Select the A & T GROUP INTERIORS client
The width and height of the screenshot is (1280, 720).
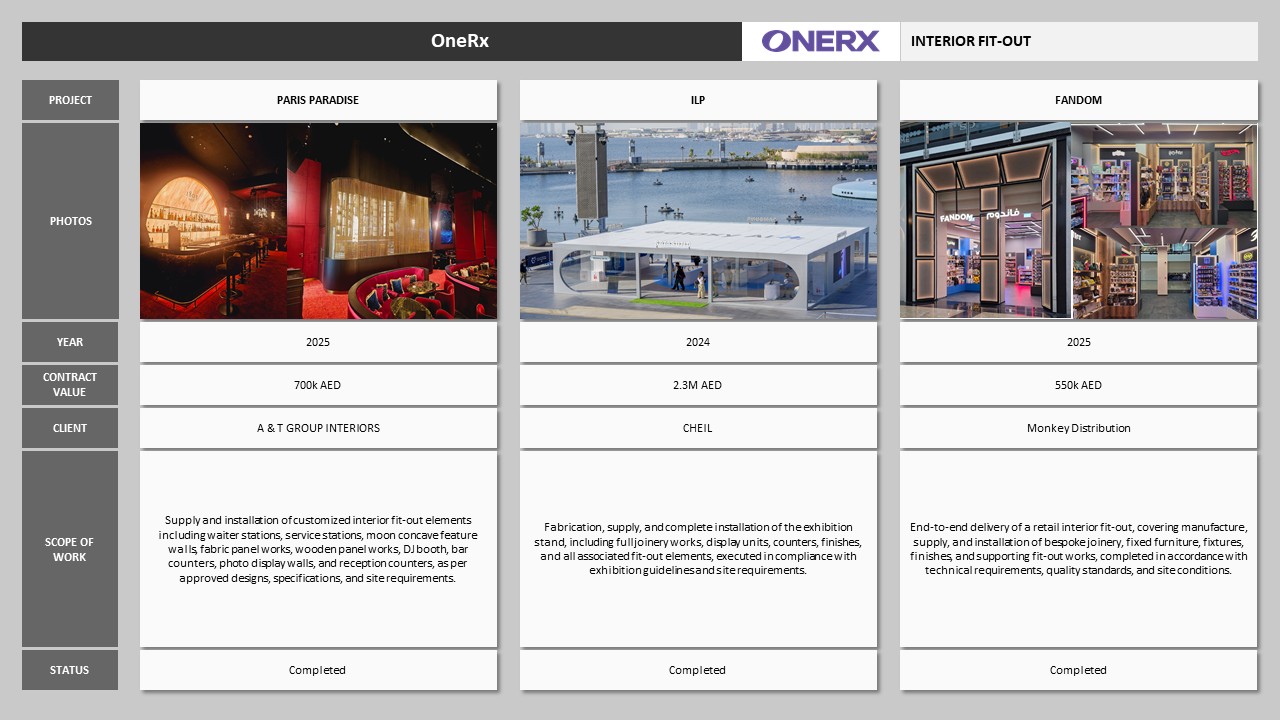318,428
